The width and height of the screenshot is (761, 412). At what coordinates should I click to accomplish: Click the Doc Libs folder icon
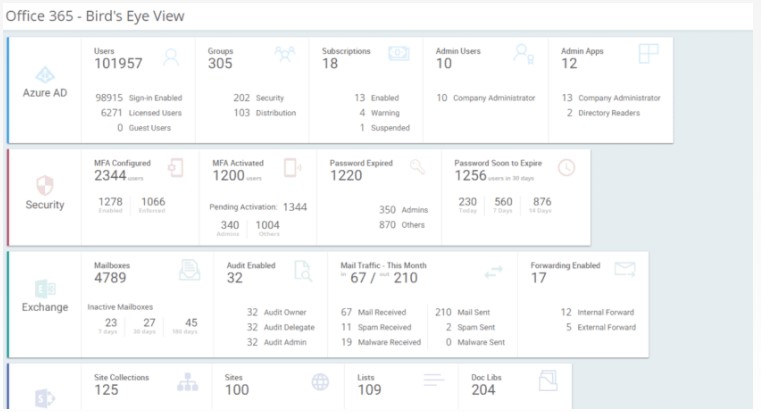[x=548, y=380]
